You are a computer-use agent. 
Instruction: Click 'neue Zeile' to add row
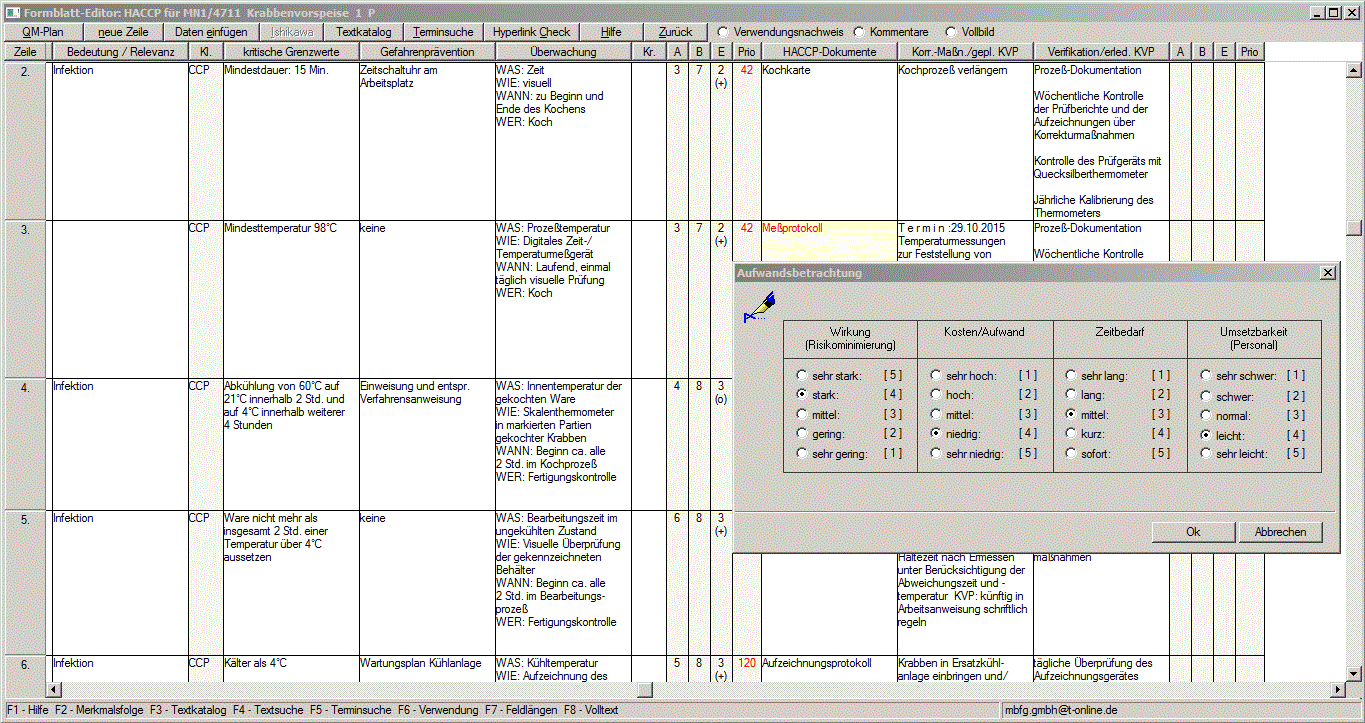pos(123,32)
